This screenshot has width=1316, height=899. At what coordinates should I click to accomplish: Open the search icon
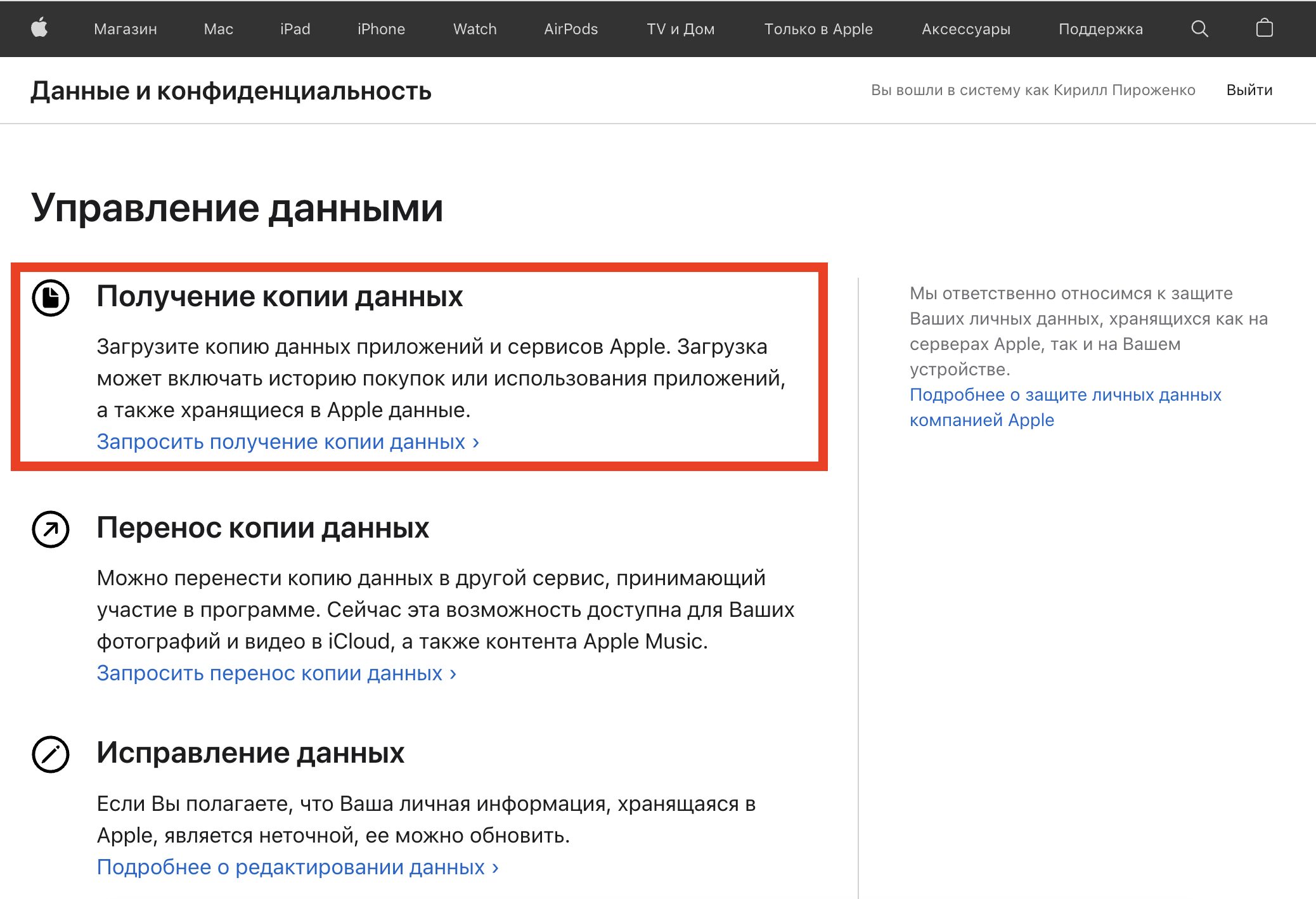point(1199,29)
